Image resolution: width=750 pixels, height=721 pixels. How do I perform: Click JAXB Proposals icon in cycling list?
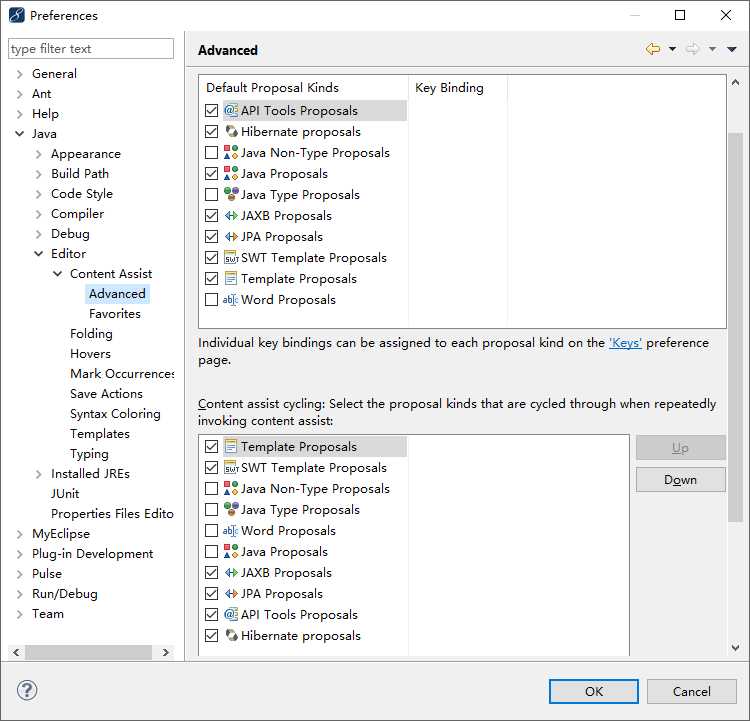(x=231, y=573)
